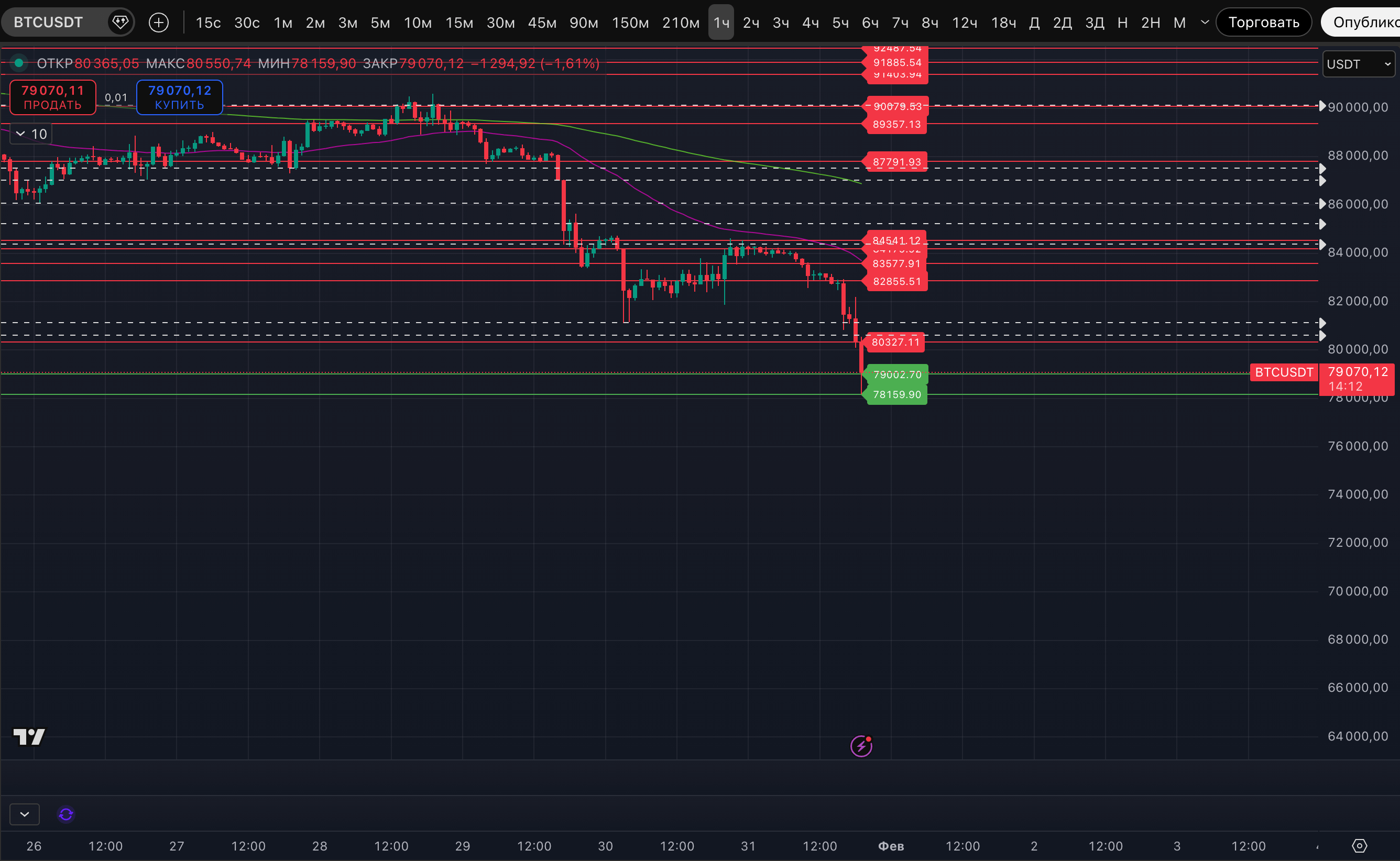Click the blue КУПИТЬ buy button
The width and height of the screenshot is (1400, 861).
tap(179, 97)
